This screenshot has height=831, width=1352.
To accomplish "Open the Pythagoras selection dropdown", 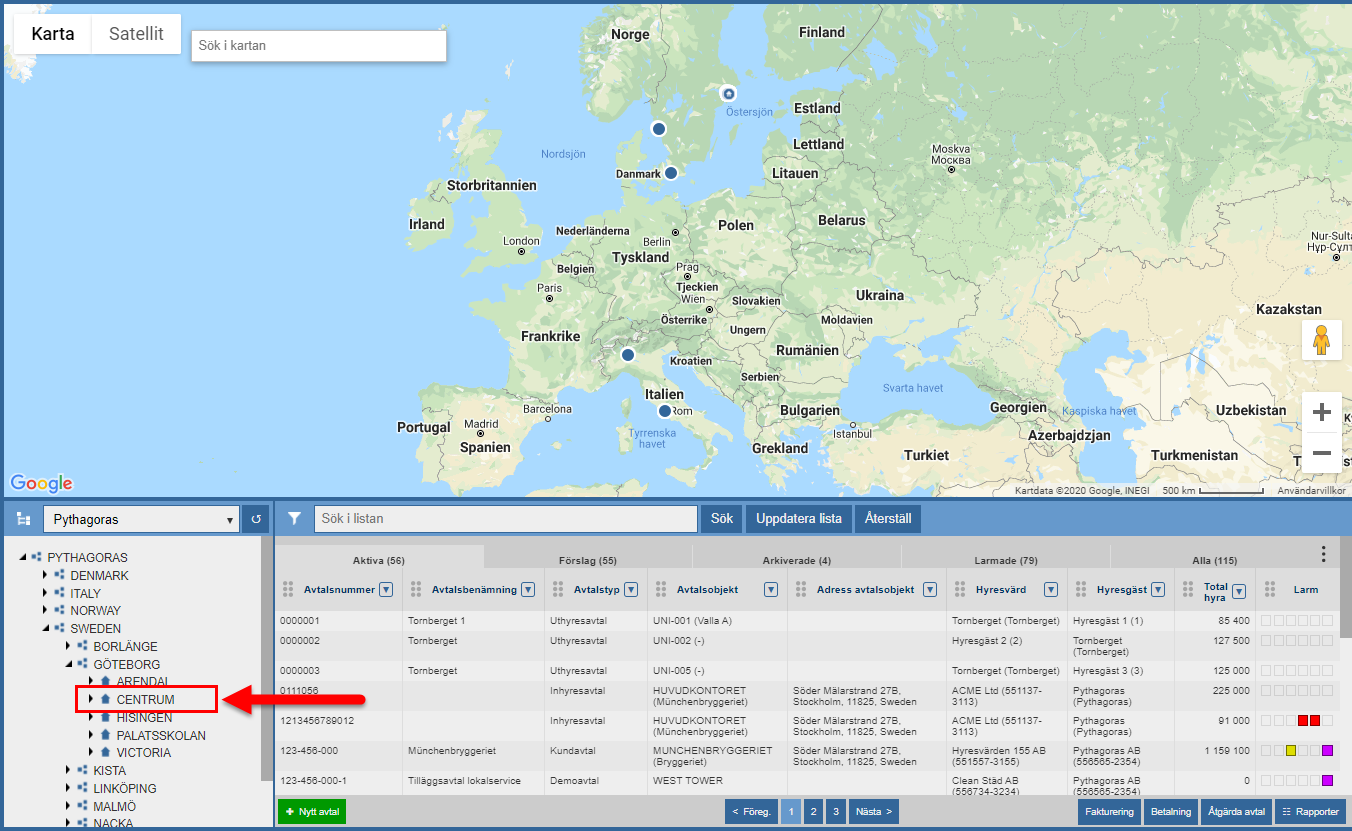I will click(141, 519).
